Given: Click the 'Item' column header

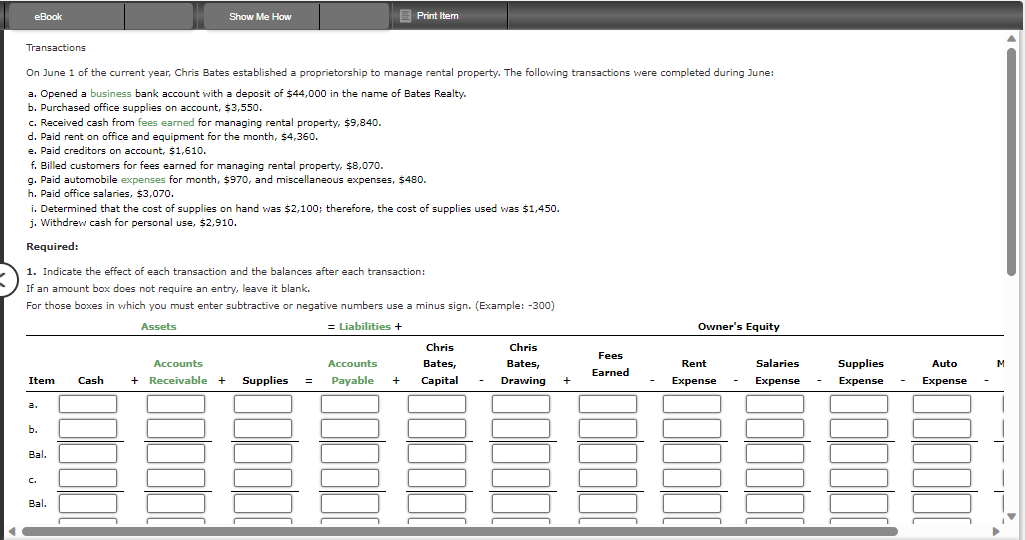Looking at the screenshot, I should [41, 380].
